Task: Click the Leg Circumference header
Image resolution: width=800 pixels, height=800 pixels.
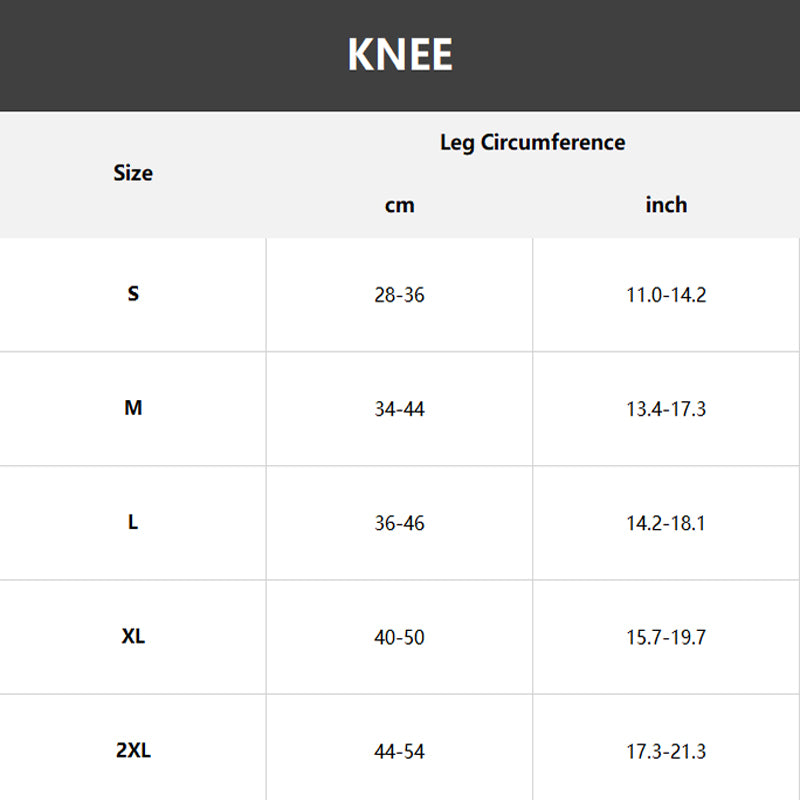Action: [532, 142]
